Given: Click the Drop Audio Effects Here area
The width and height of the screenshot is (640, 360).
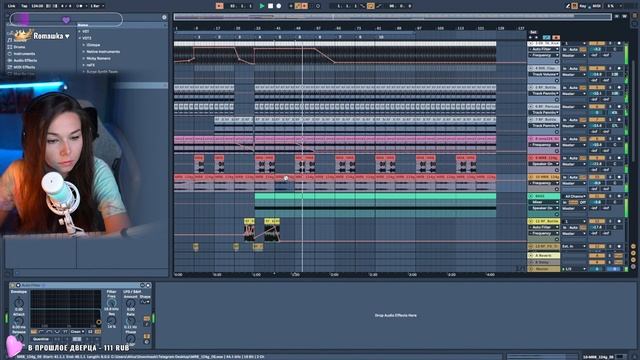Looking at the screenshot, I should pos(395,316).
